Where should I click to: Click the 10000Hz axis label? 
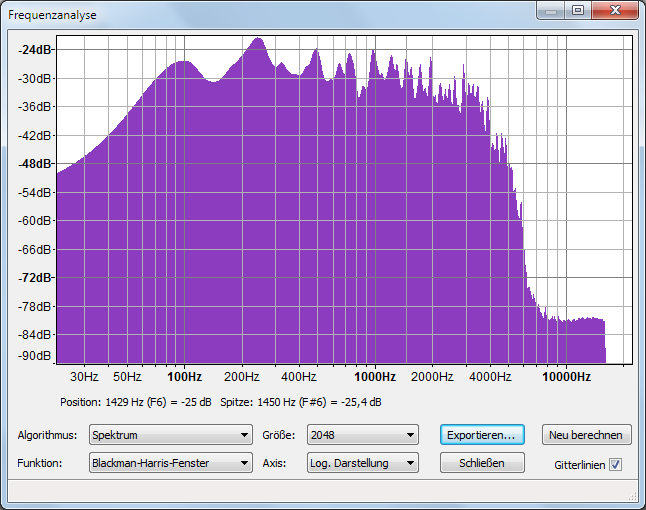tap(566, 377)
